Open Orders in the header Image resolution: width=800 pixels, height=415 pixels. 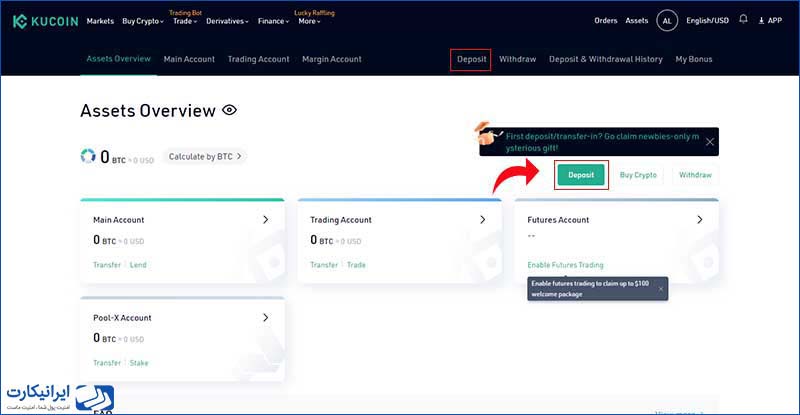tap(606, 20)
